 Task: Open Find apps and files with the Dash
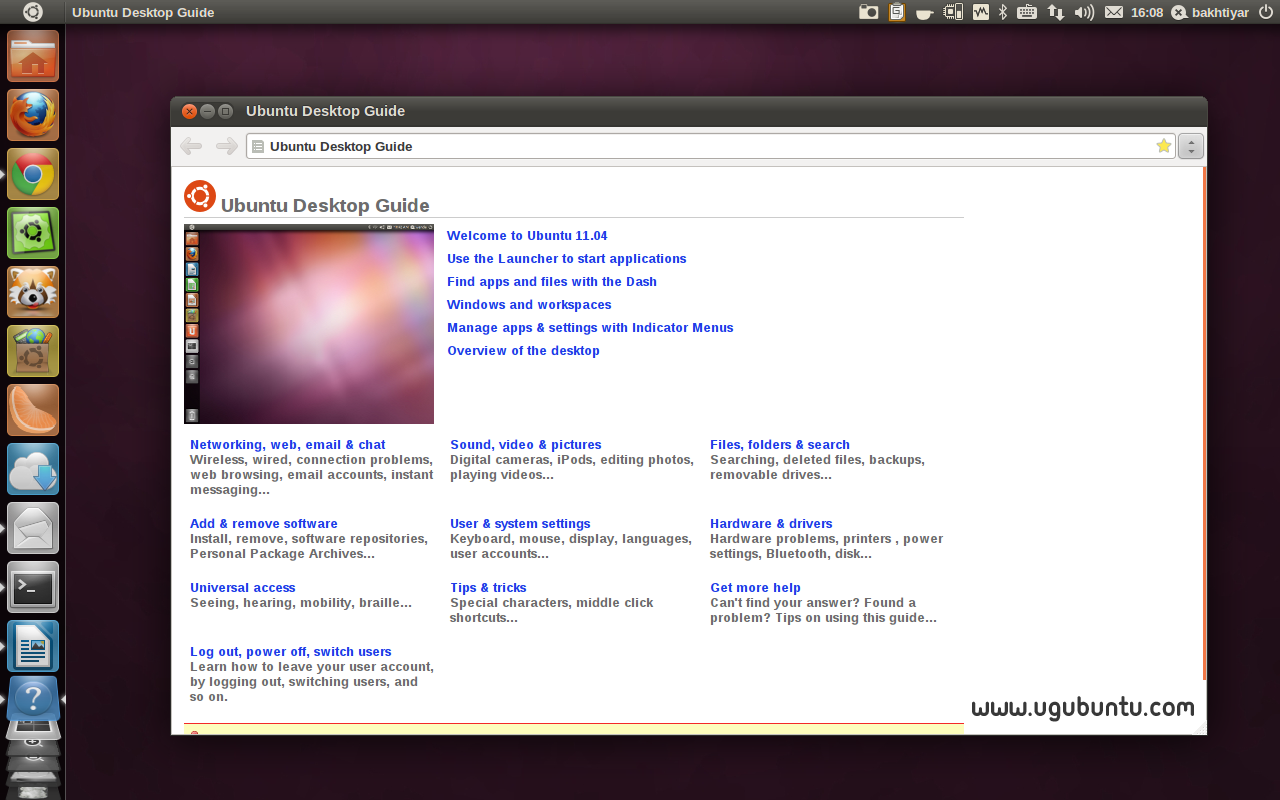552,282
